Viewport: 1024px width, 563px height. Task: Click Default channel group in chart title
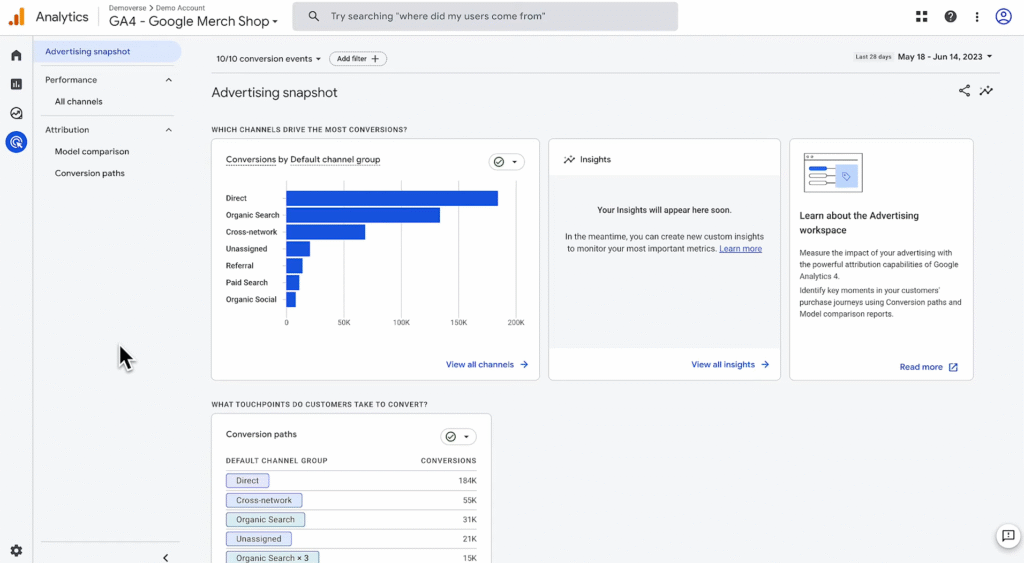coord(335,159)
